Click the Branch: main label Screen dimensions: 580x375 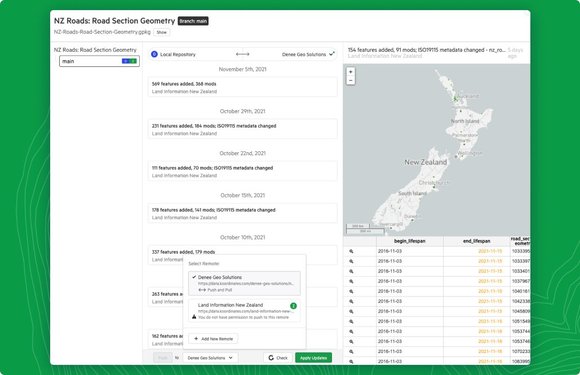pos(193,21)
